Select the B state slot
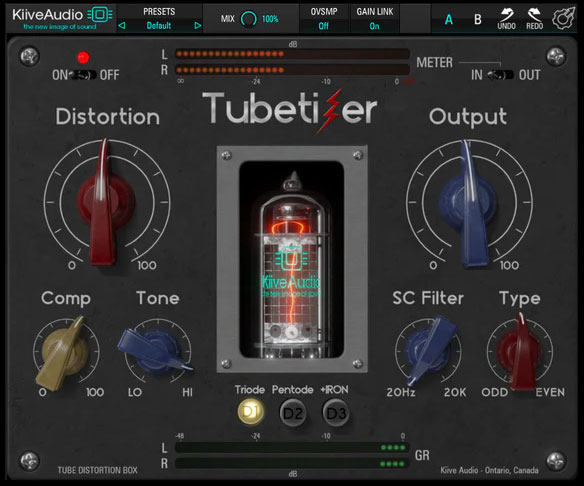This screenshot has height=486, width=584. point(477,19)
